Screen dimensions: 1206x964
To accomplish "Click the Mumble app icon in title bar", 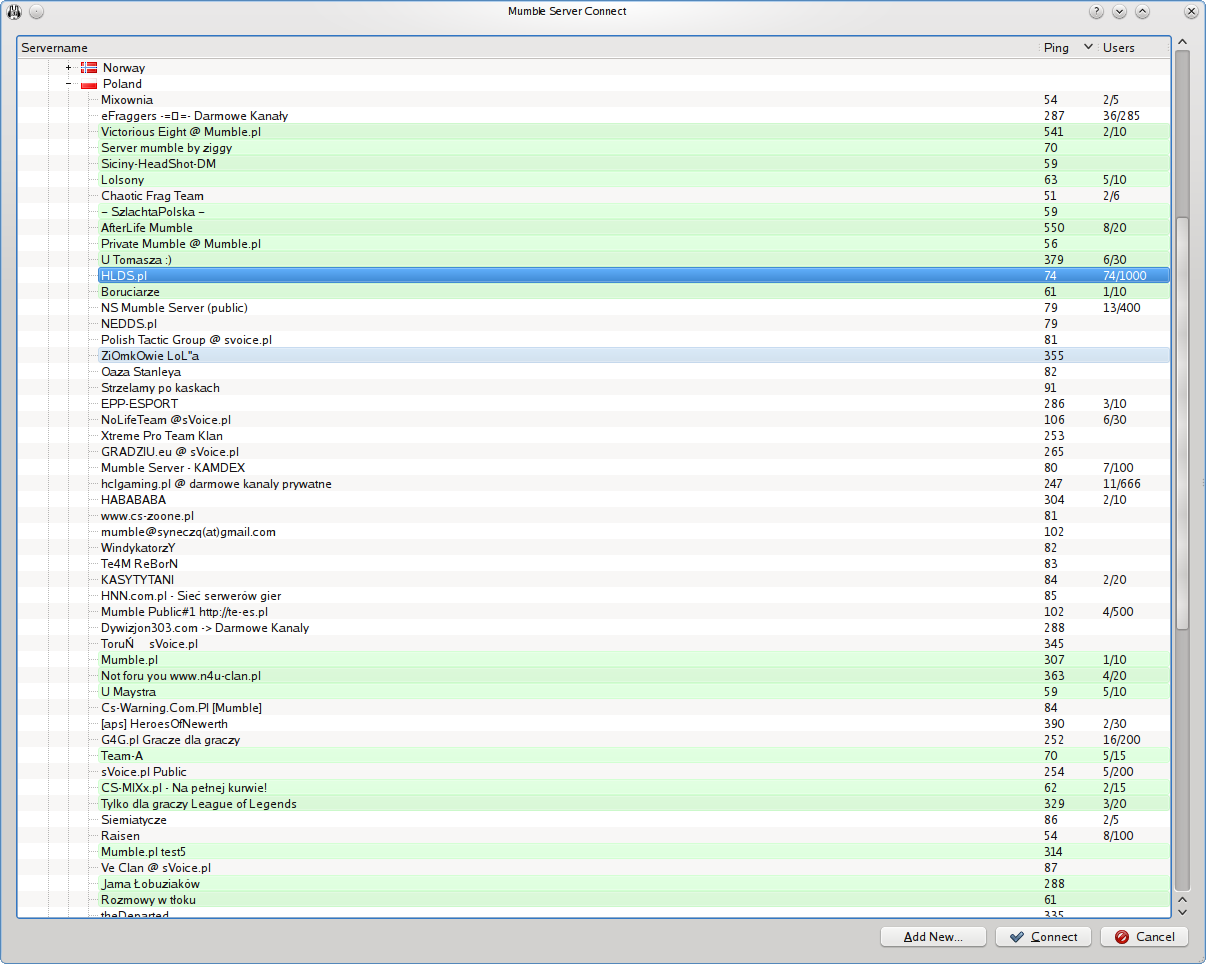I will [x=15, y=12].
